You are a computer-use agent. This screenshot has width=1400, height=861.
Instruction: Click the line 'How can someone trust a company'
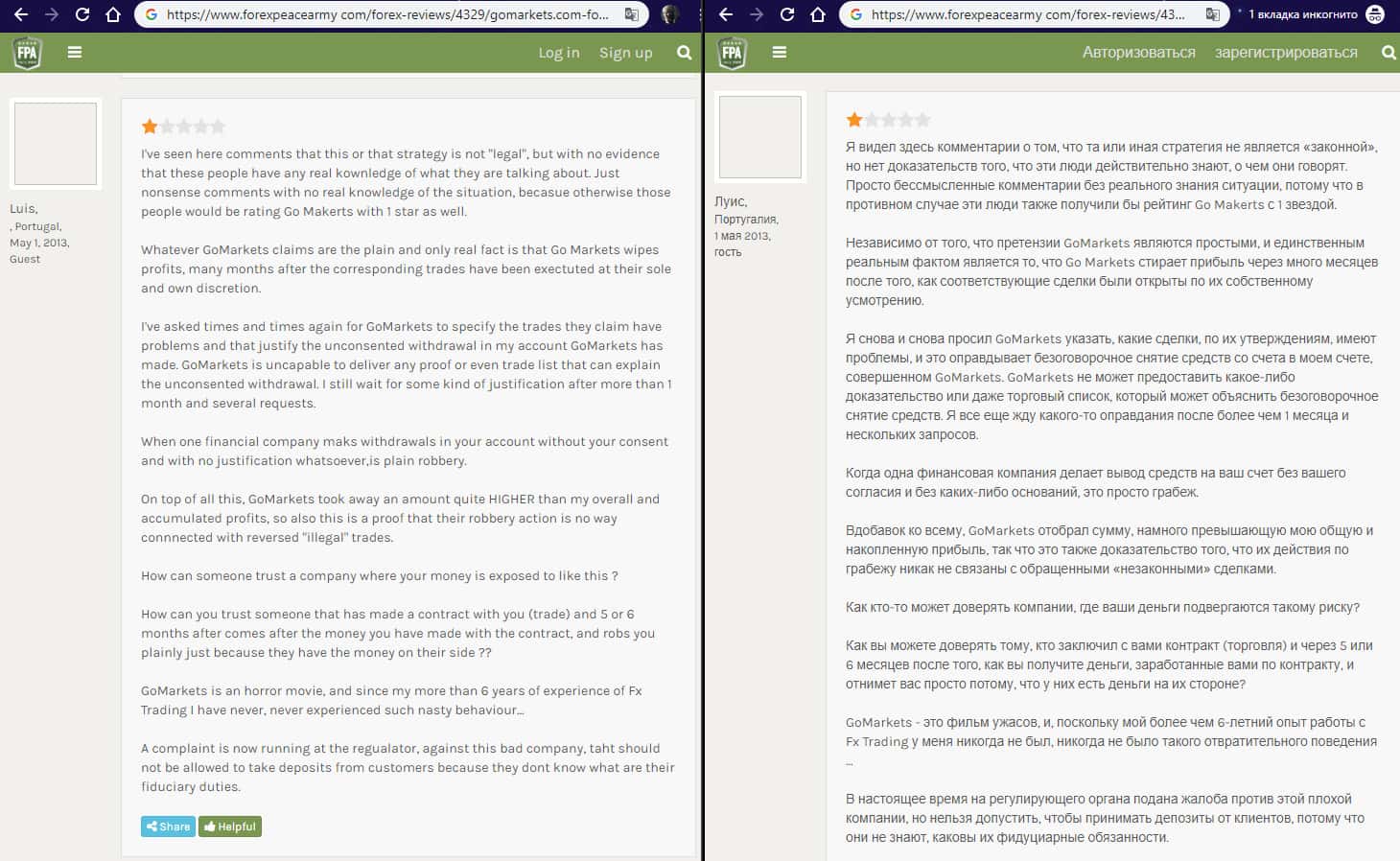(380, 576)
